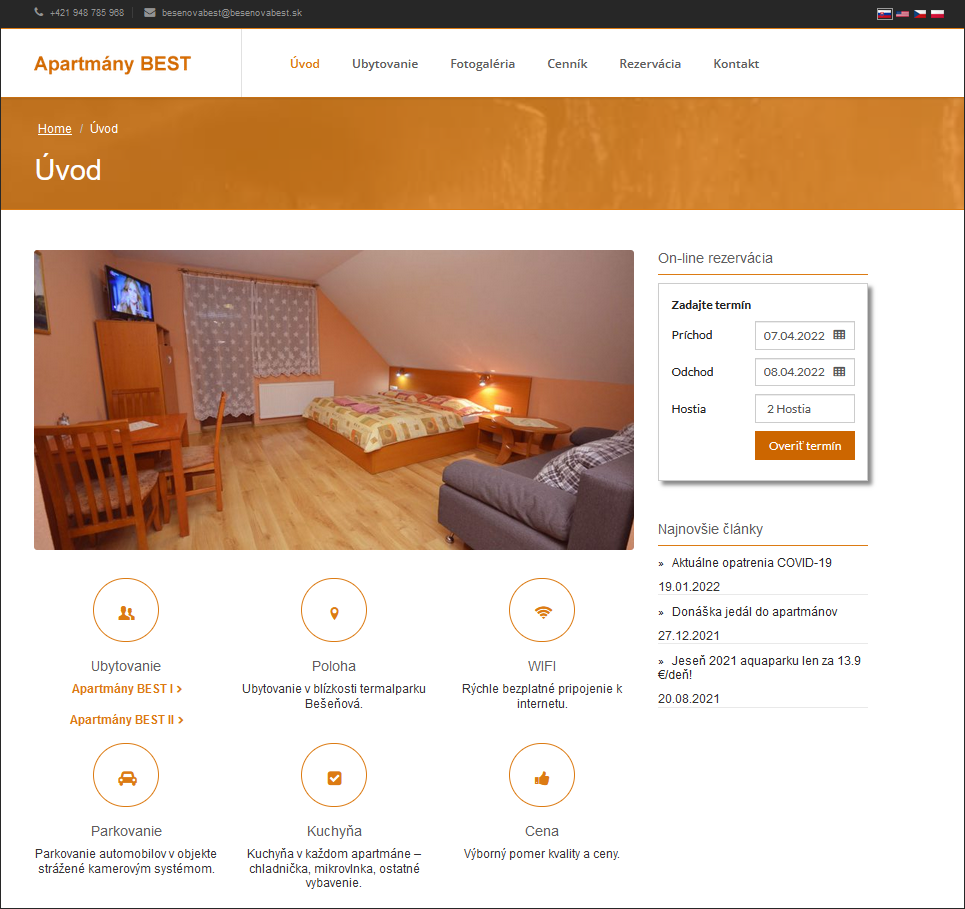The height and width of the screenshot is (909, 965).
Task: Click the Kuchyňa checkmark circle icon
Action: pos(334,775)
